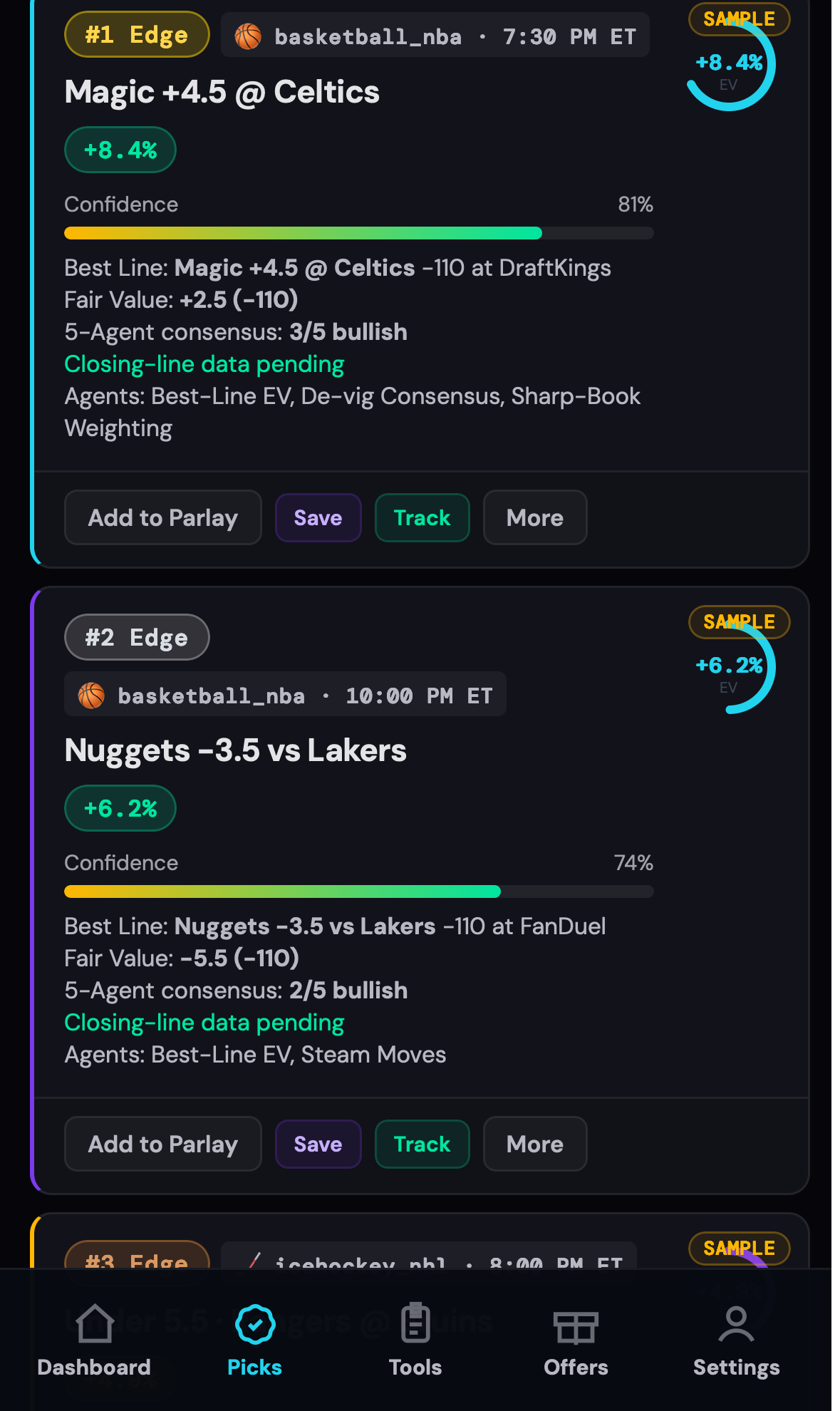840x1411 pixels.
Task: Expand More options on the Nuggets pick
Action: pyautogui.click(x=535, y=1144)
